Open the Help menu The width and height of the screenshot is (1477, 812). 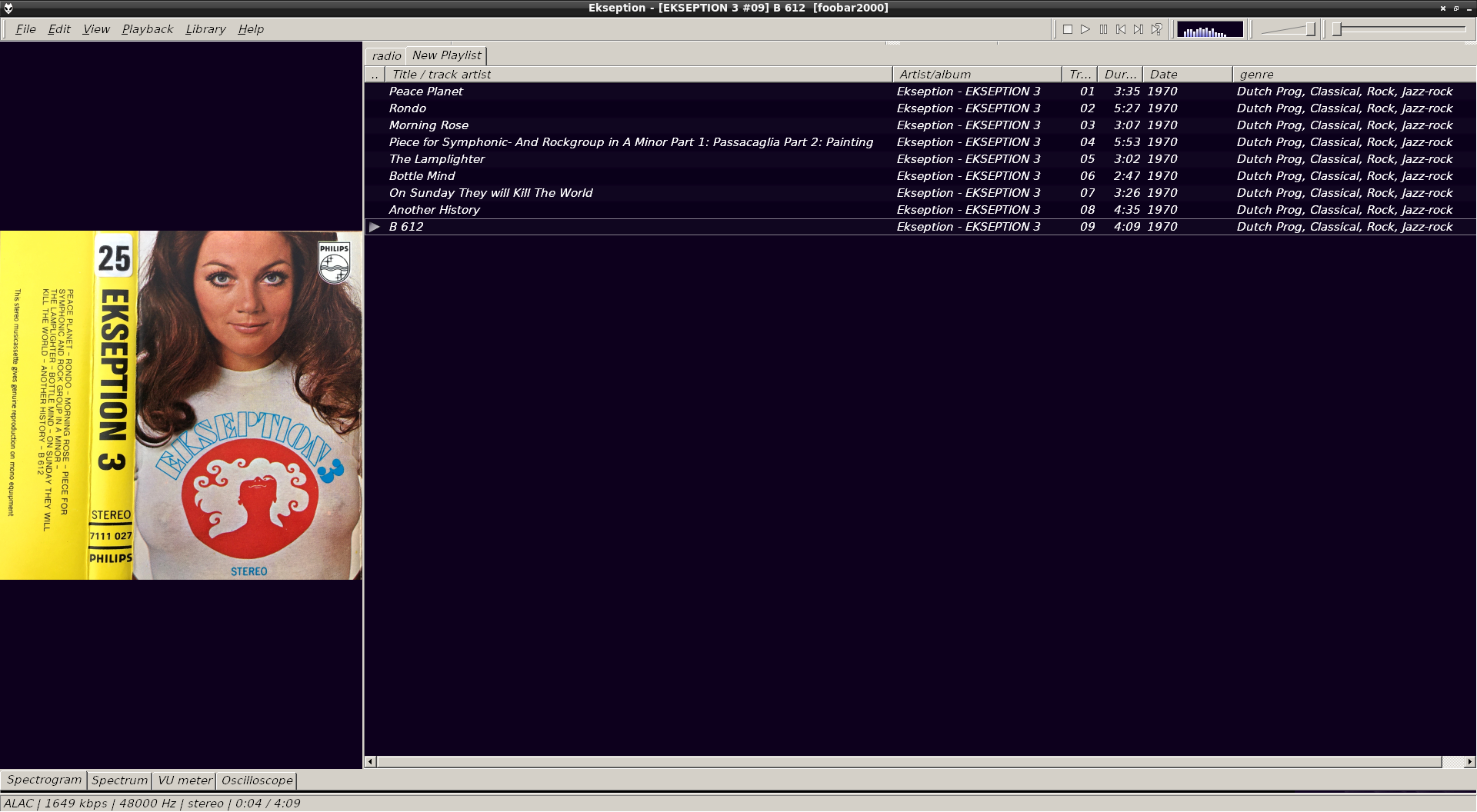tap(251, 29)
